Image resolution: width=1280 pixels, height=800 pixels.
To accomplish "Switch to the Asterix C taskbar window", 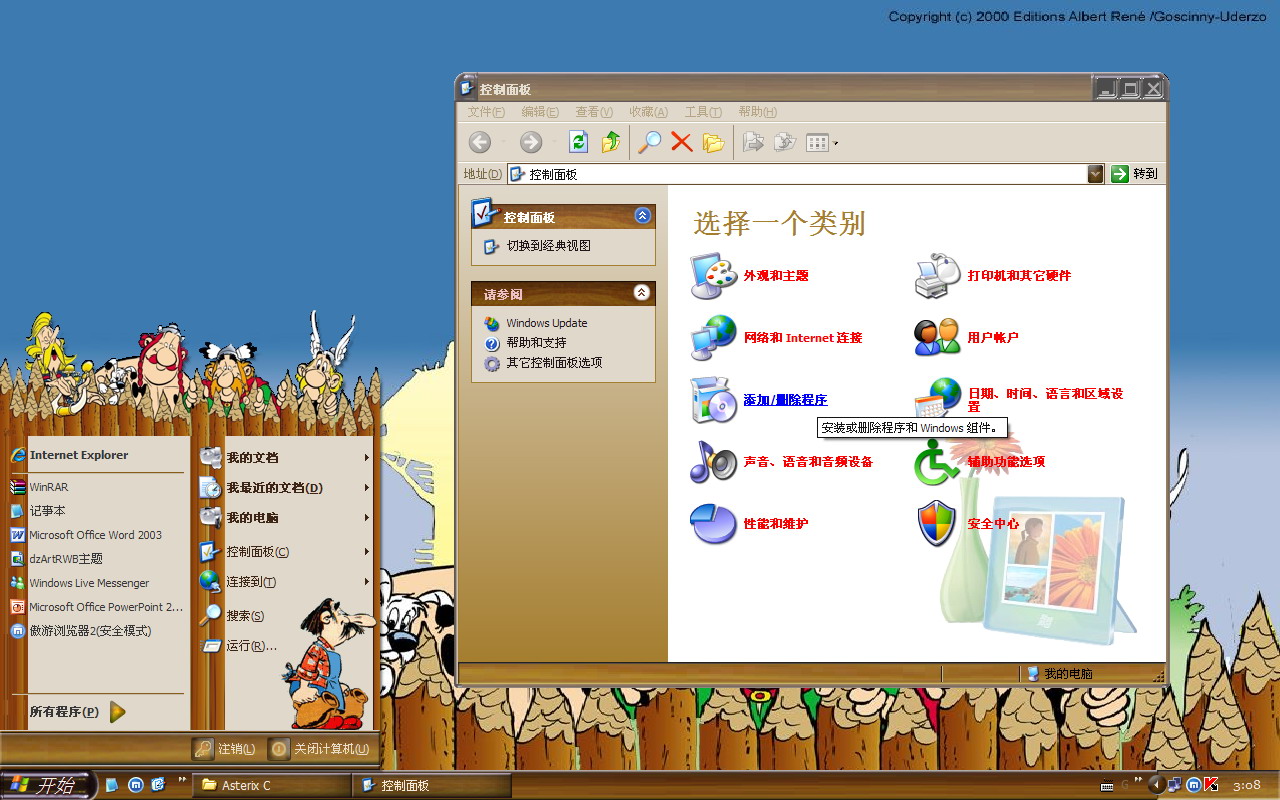I will [x=272, y=786].
